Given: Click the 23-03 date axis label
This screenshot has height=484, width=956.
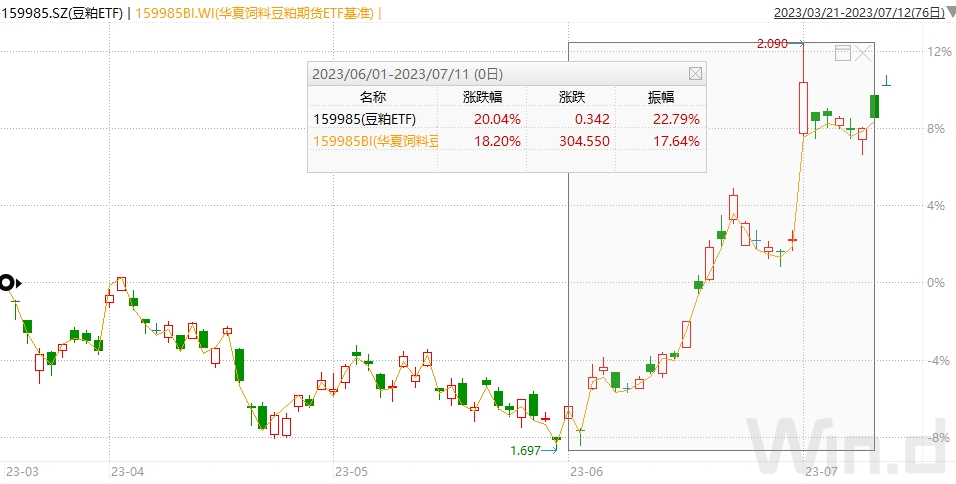Looking at the screenshot, I should coord(21,472).
